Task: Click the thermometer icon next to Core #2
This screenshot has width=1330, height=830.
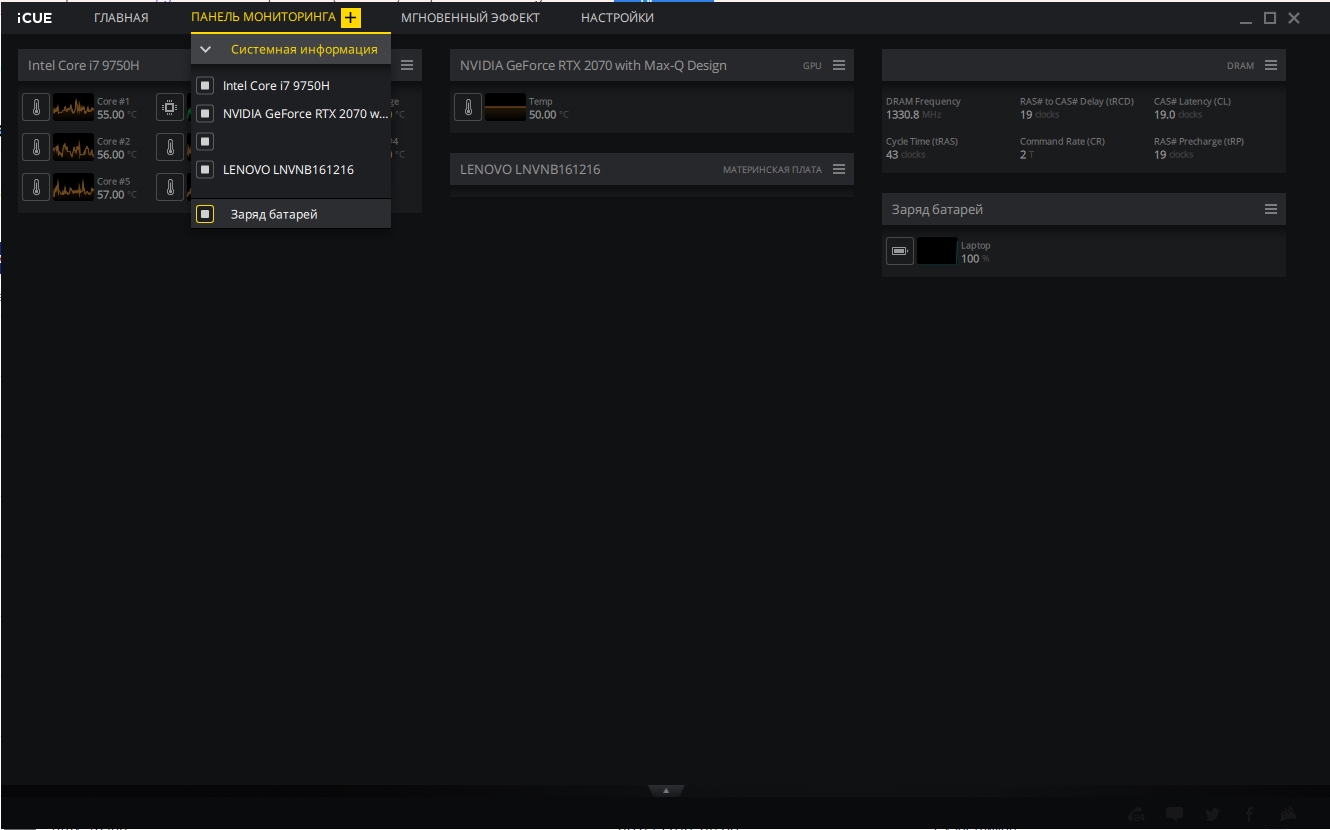Action: (36, 147)
